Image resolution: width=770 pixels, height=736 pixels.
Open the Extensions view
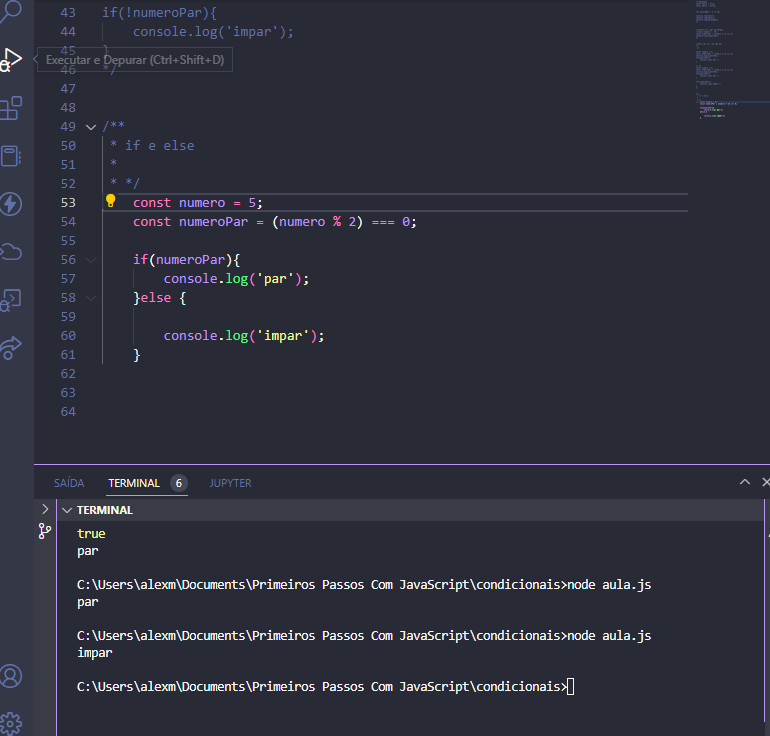tap(11, 108)
